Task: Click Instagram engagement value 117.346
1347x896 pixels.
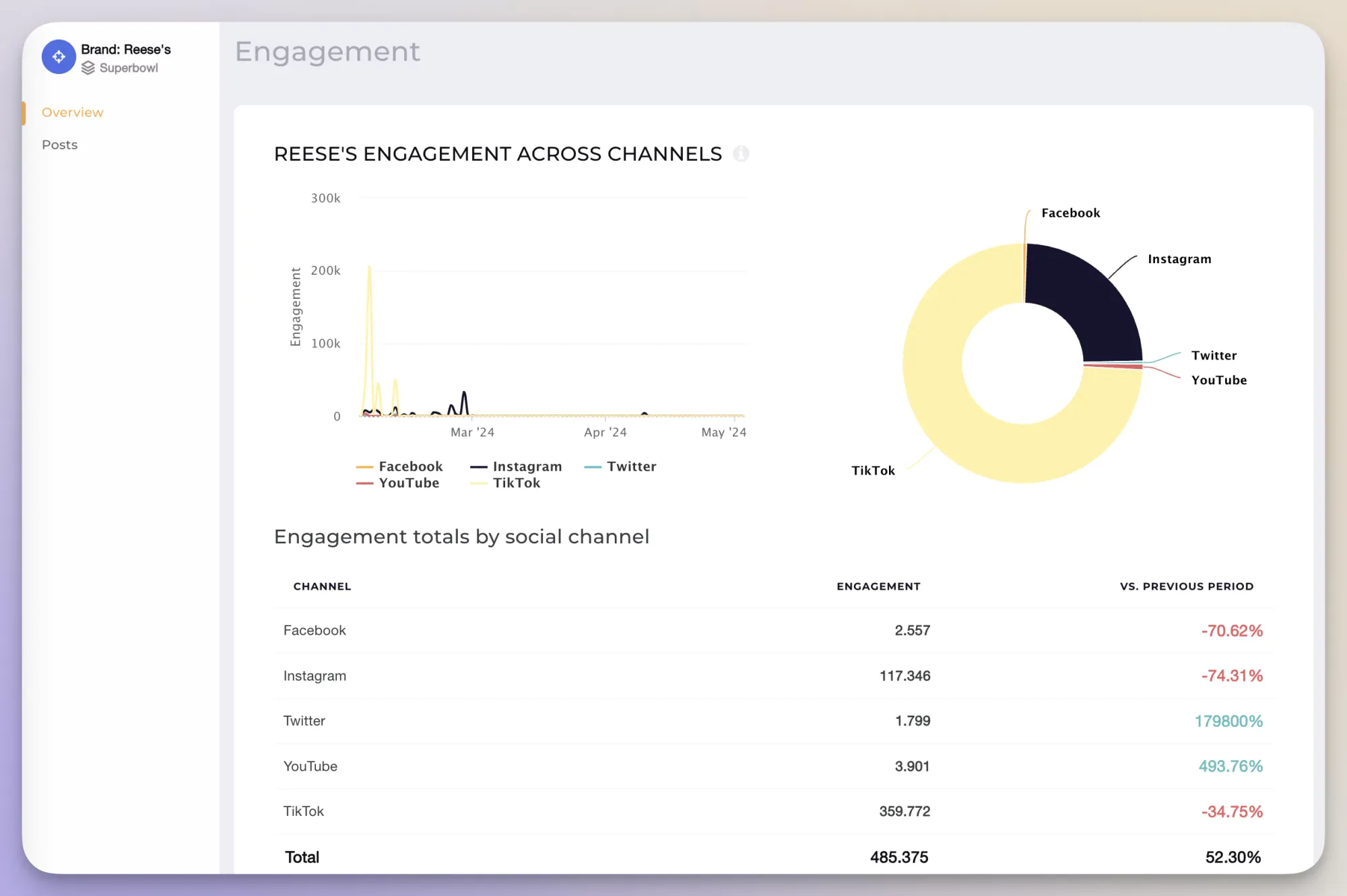Action: (905, 676)
